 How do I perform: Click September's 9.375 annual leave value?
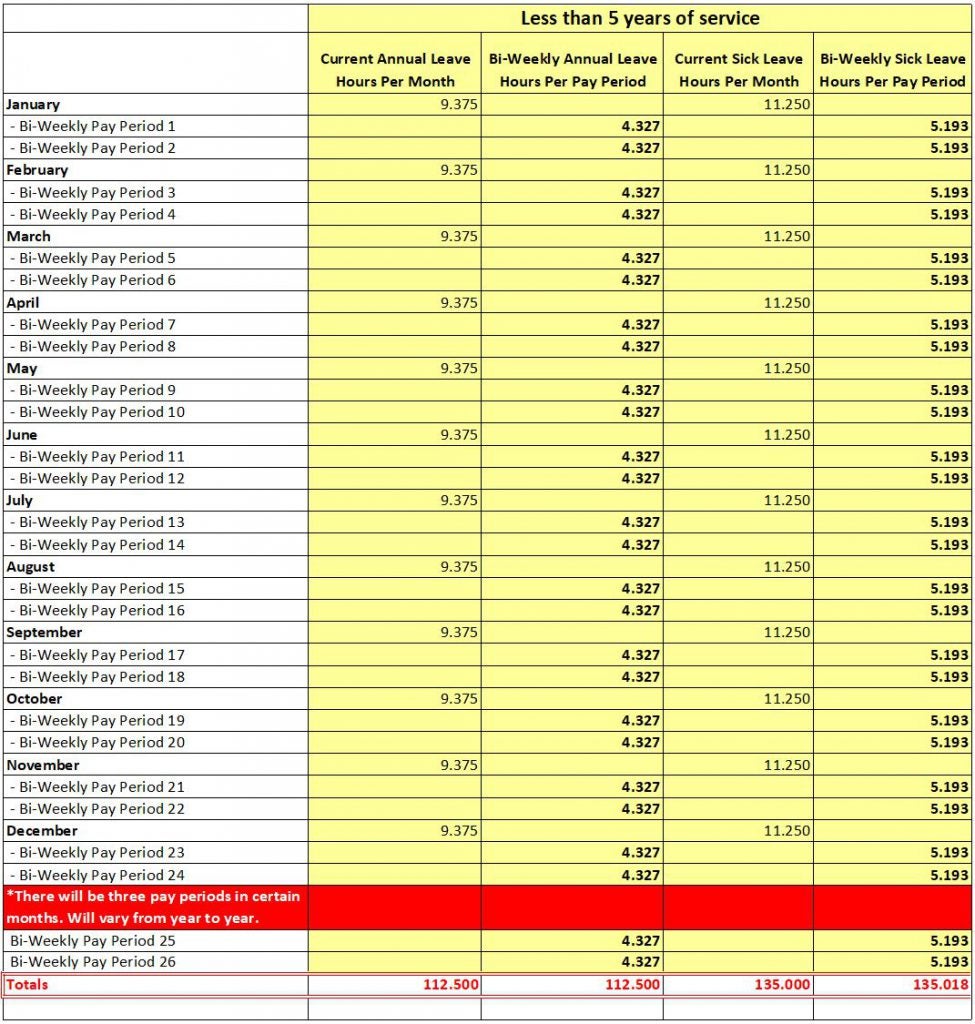(458, 632)
